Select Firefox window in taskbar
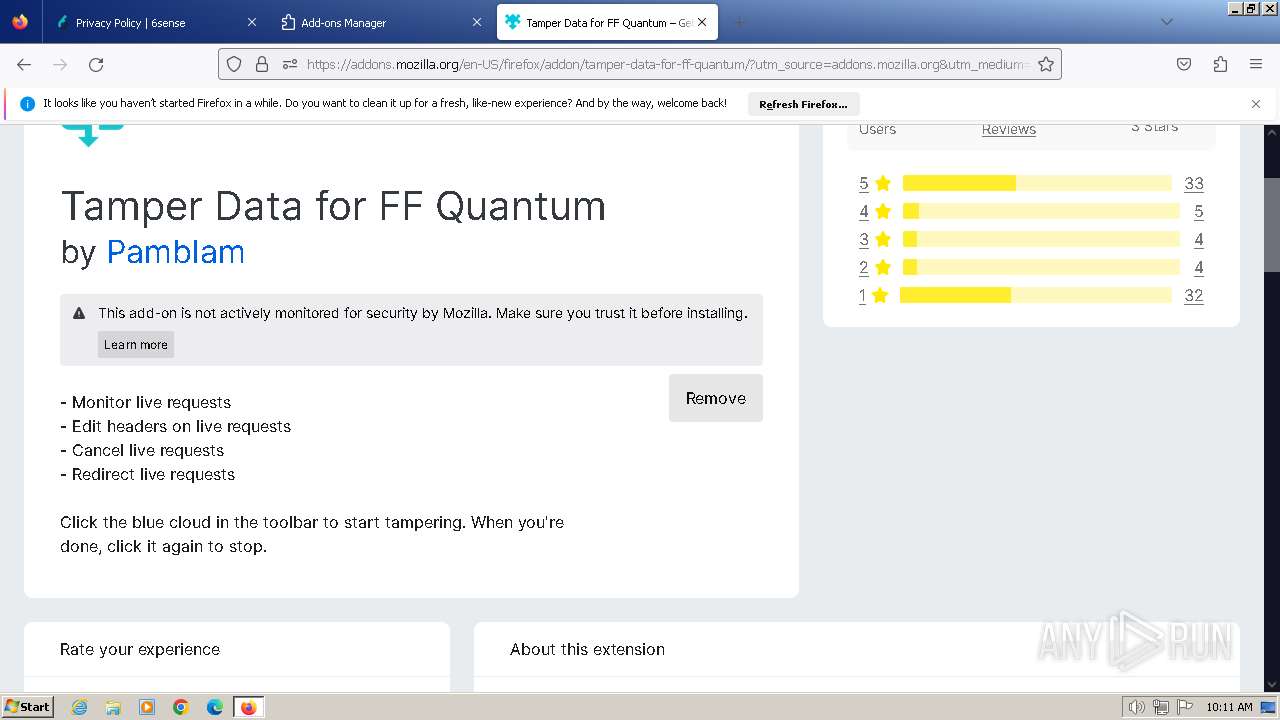1280x720 pixels. click(248, 707)
